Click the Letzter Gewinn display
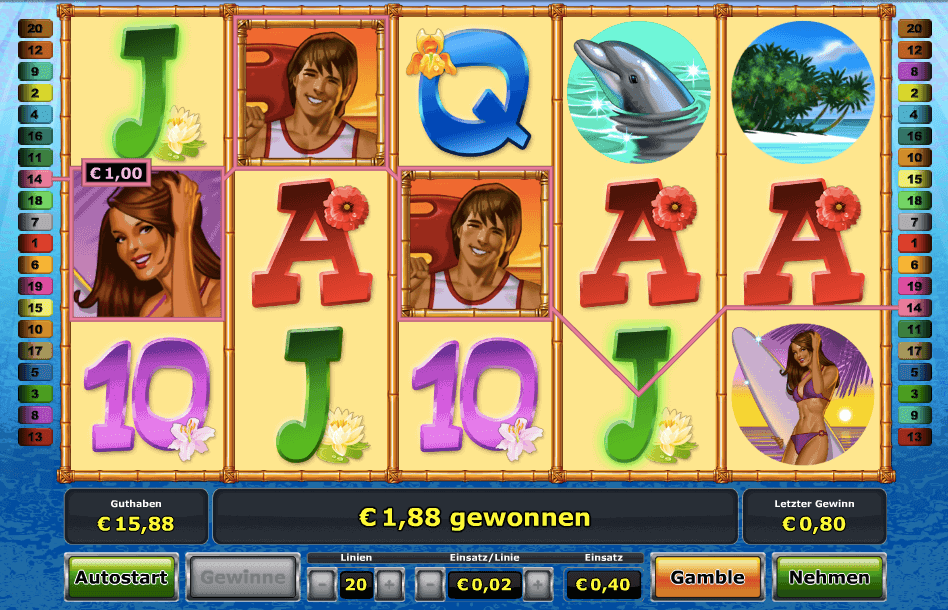 point(814,516)
